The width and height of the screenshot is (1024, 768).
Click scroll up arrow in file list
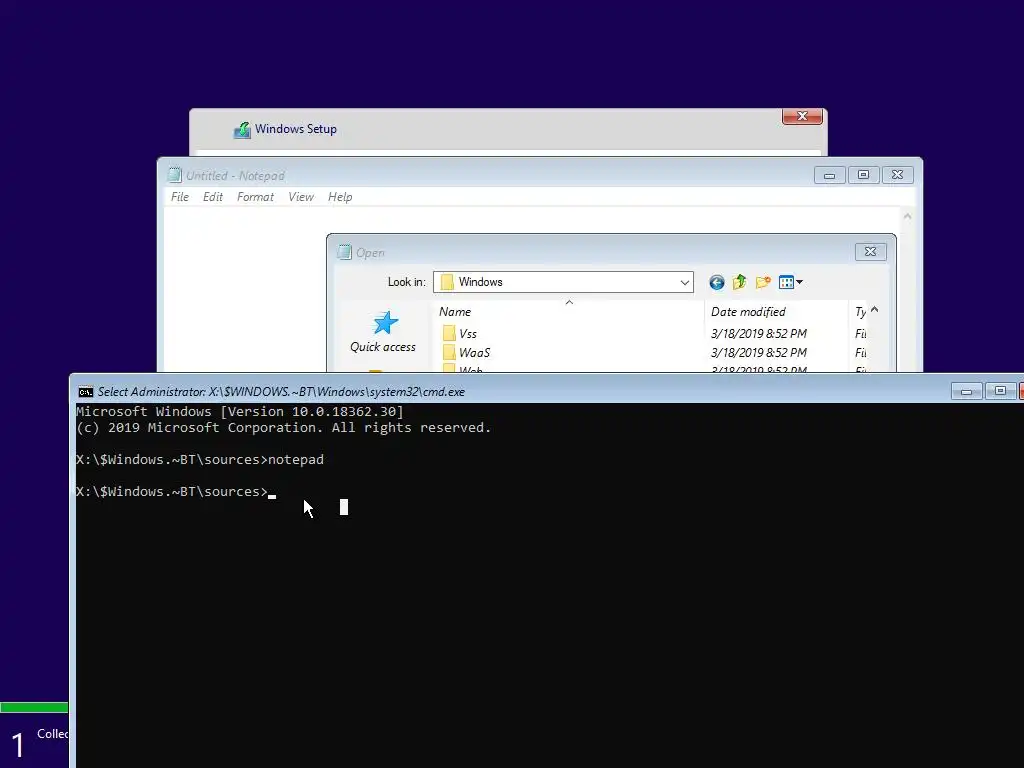coord(874,311)
